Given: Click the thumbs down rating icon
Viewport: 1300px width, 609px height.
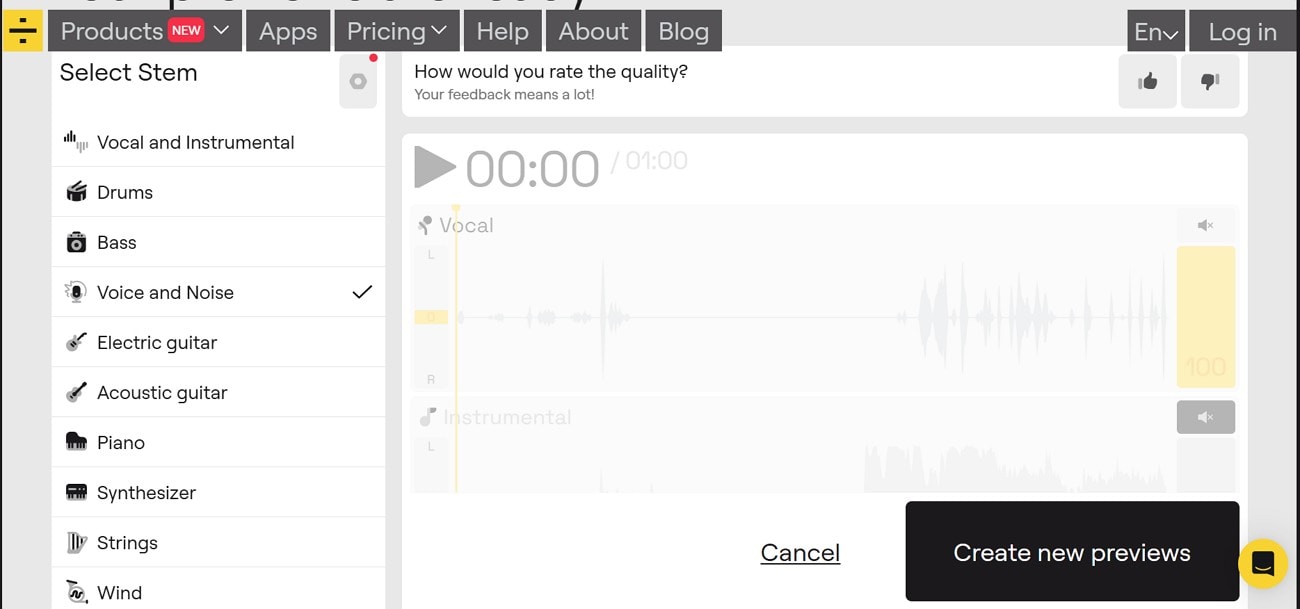Looking at the screenshot, I should (x=1210, y=82).
